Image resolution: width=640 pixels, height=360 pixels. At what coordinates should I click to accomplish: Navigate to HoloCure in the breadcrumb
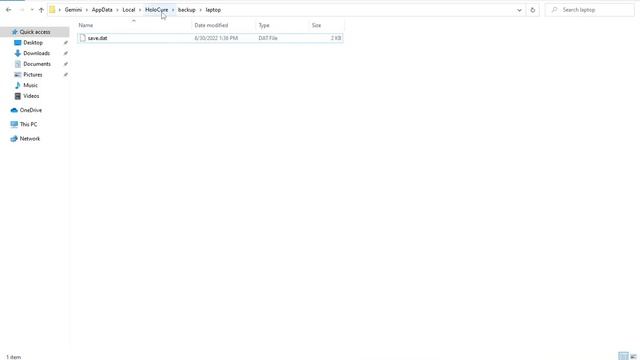[x=157, y=10]
